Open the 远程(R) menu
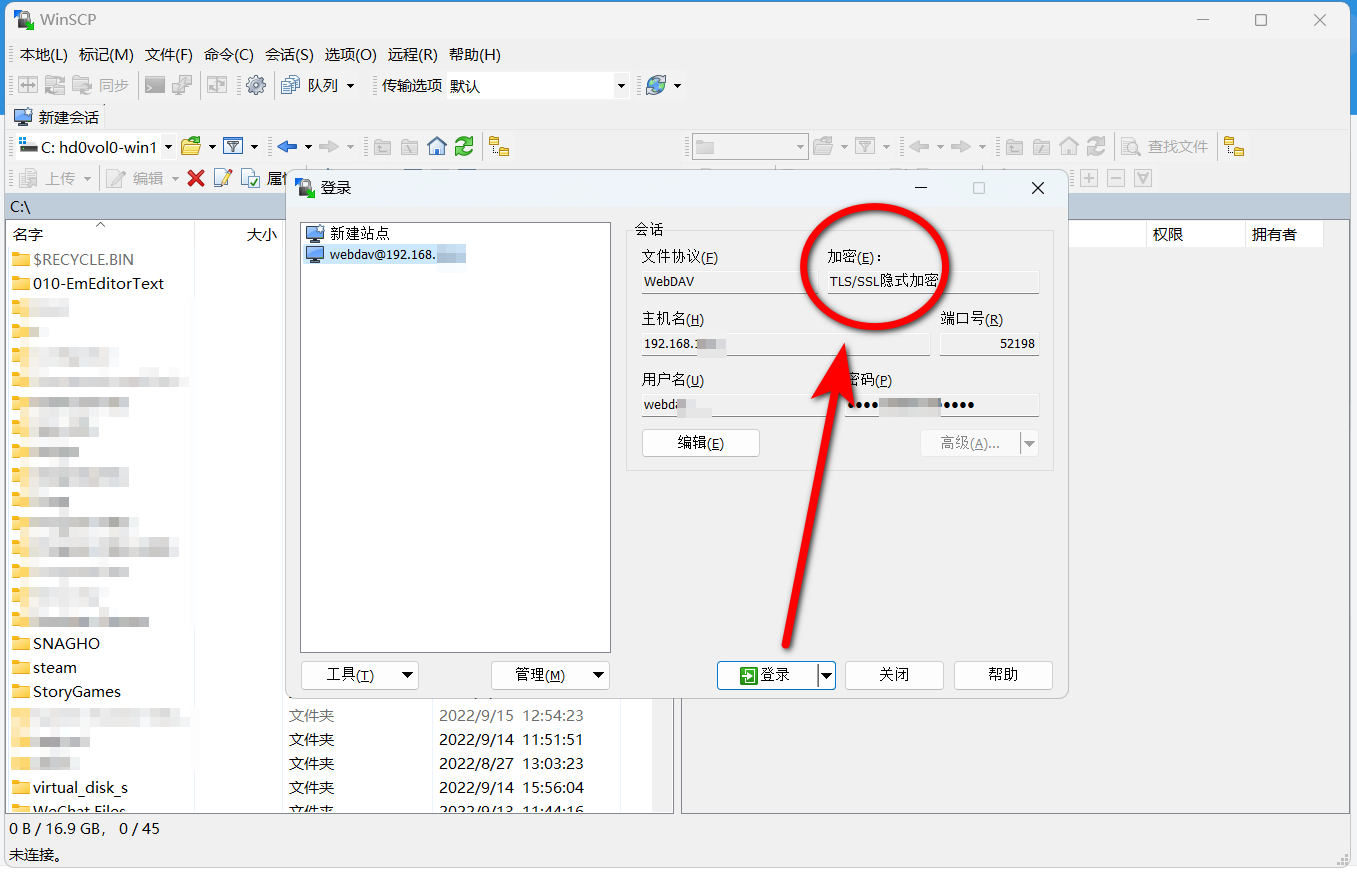Image resolution: width=1357 pixels, height=873 pixels. point(413,55)
